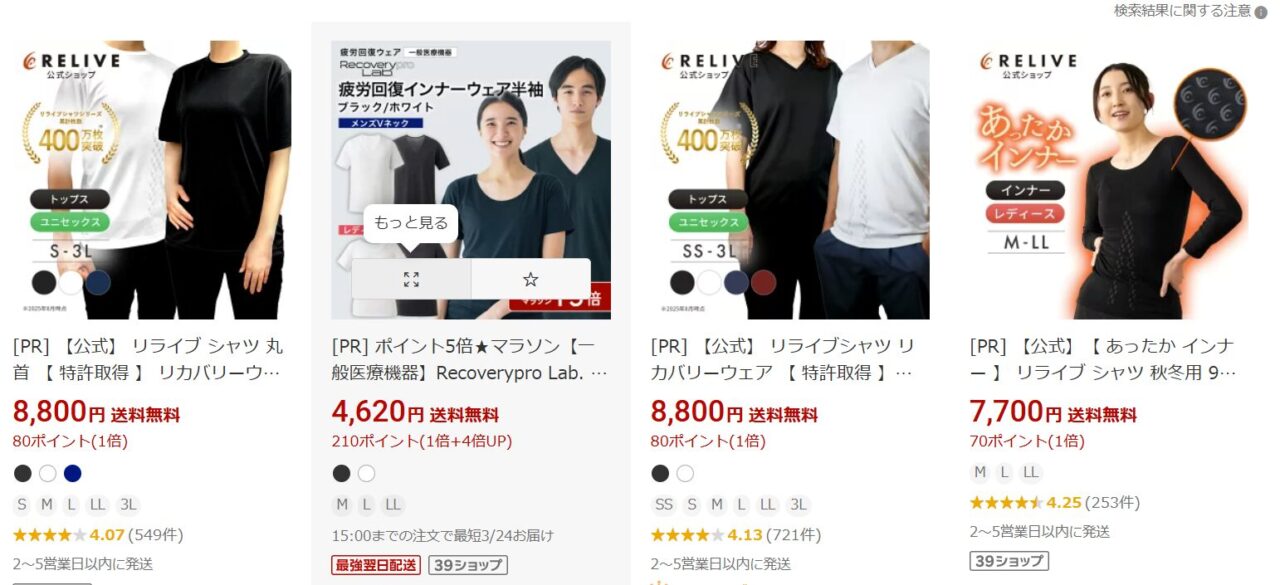The image size is (1280, 585).
Task: Open the search results notice info icon
Action: (x=1261, y=12)
